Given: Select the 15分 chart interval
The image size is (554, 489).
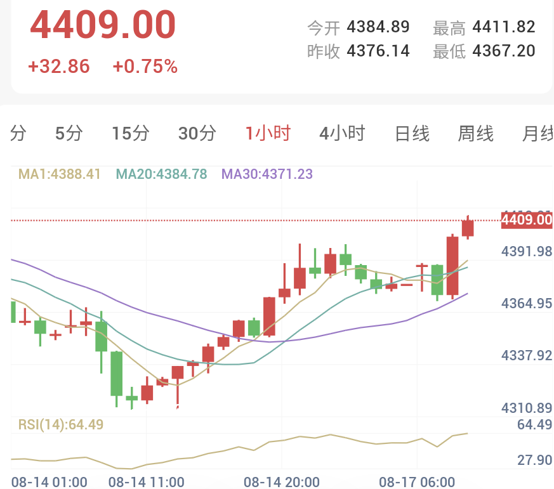Looking at the screenshot, I should (x=130, y=134).
